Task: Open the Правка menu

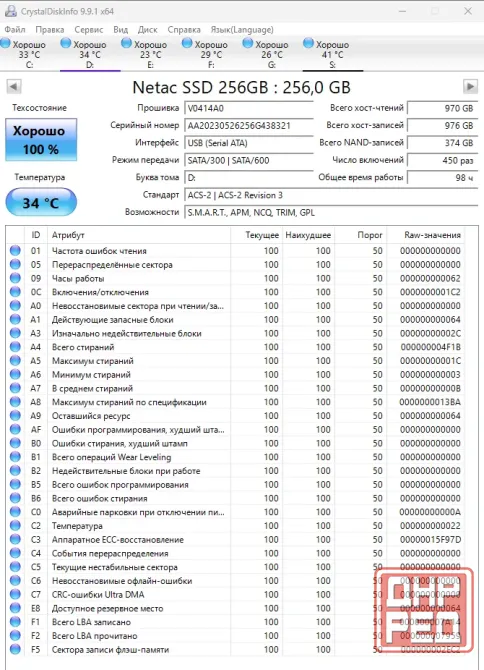Action: pyautogui.click(x=50, y=29)
